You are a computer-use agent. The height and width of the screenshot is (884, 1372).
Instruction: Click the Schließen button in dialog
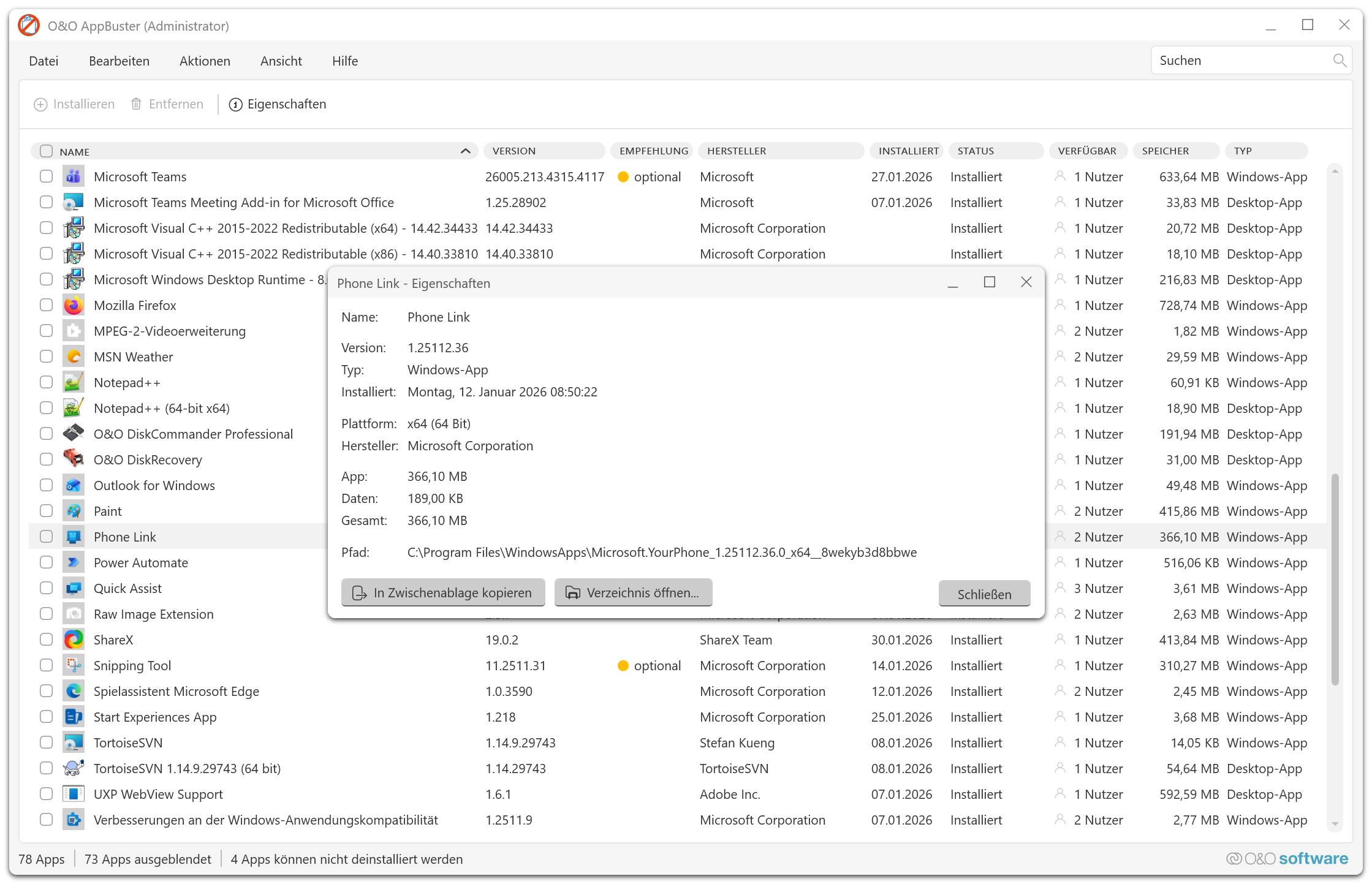pos(984,594)
